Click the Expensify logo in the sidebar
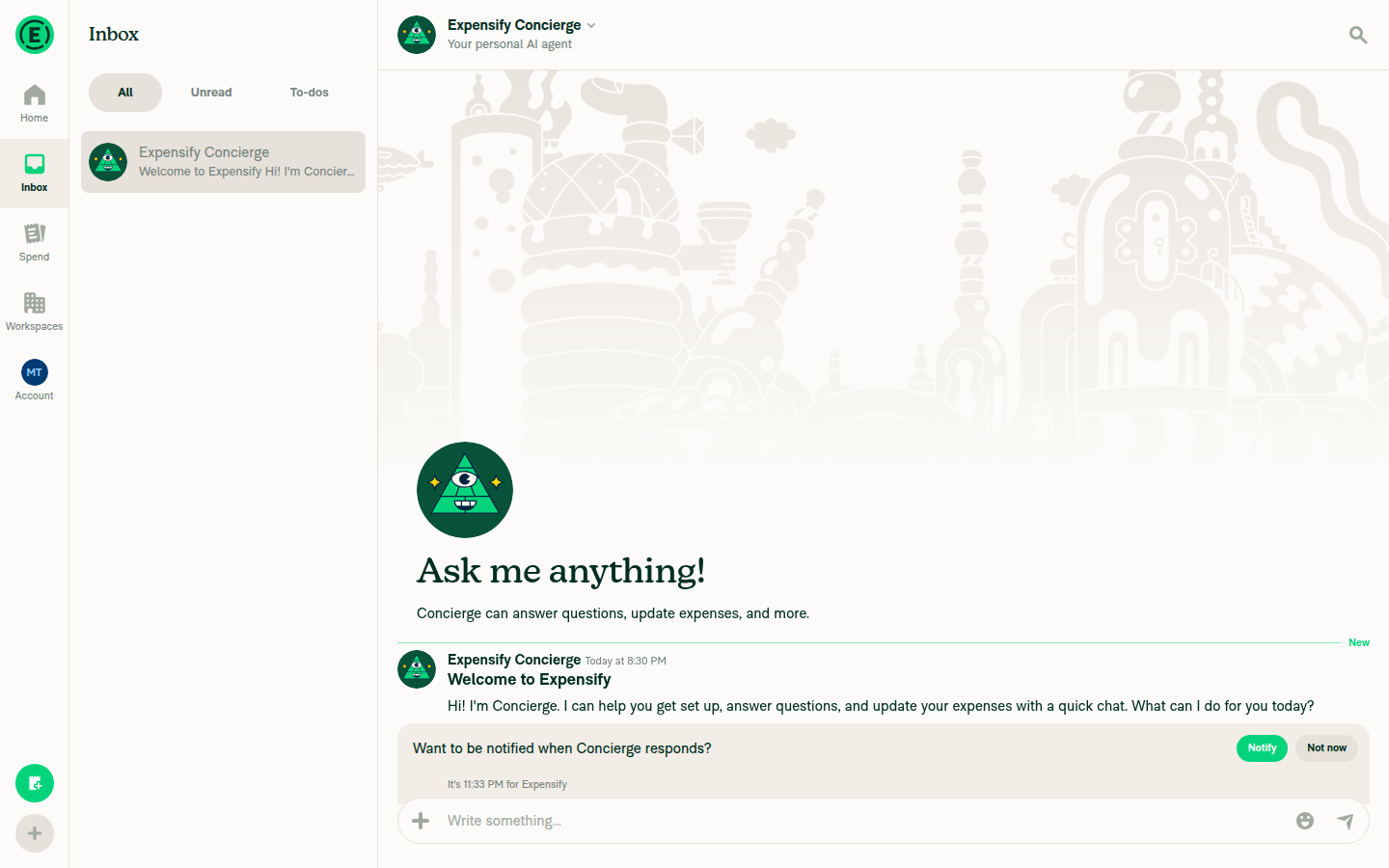The image size is (1389, 868). click(x=35, y=35)
